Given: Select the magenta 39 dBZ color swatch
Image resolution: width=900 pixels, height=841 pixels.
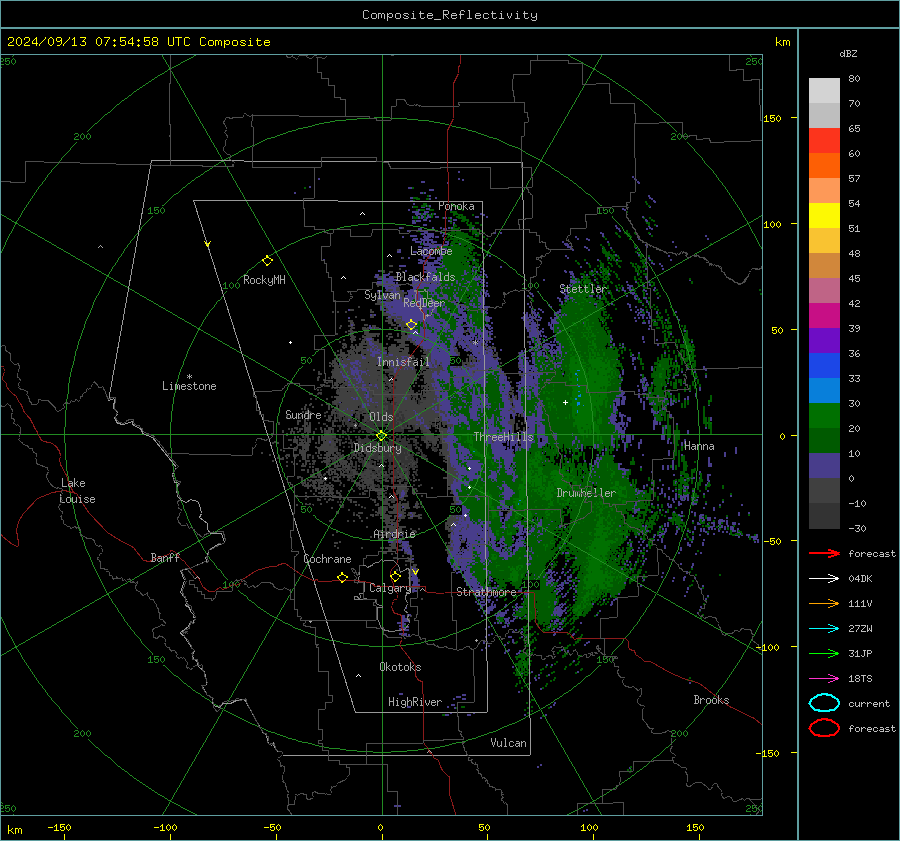Looking at the screenshot, I should (x=824, y=315).
